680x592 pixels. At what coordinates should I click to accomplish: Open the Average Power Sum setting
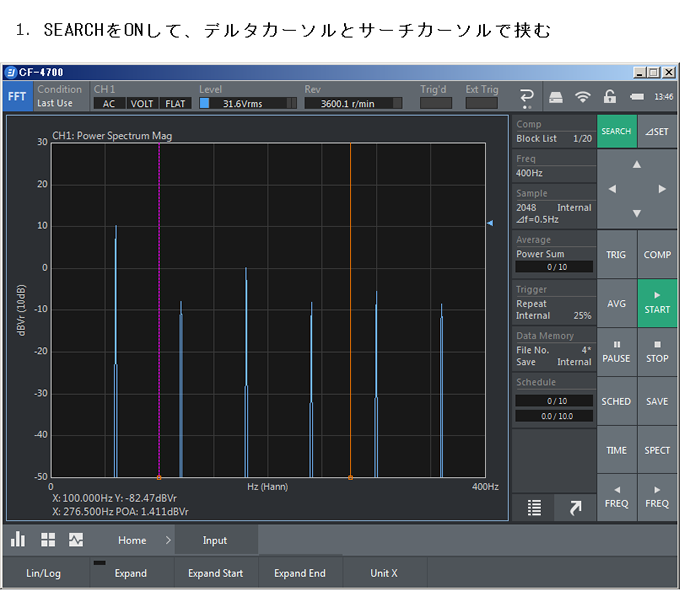553,254
